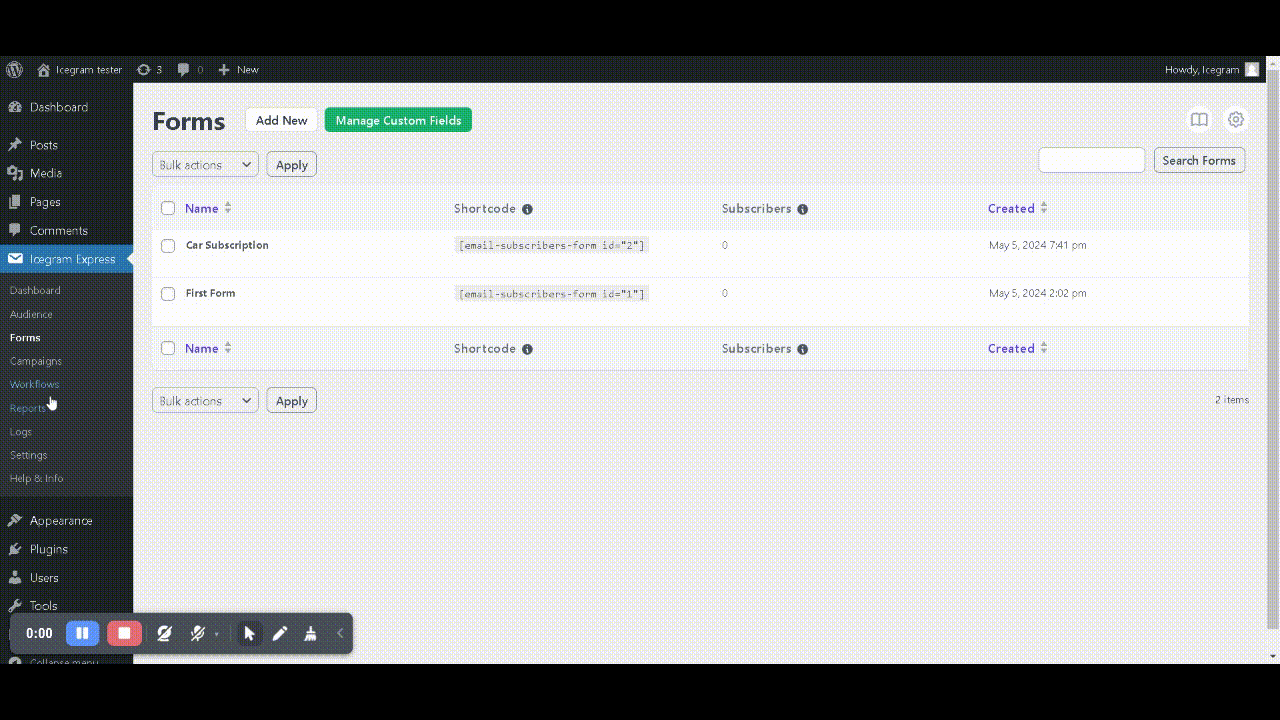Open the Appearance menu

click(60, 521)
